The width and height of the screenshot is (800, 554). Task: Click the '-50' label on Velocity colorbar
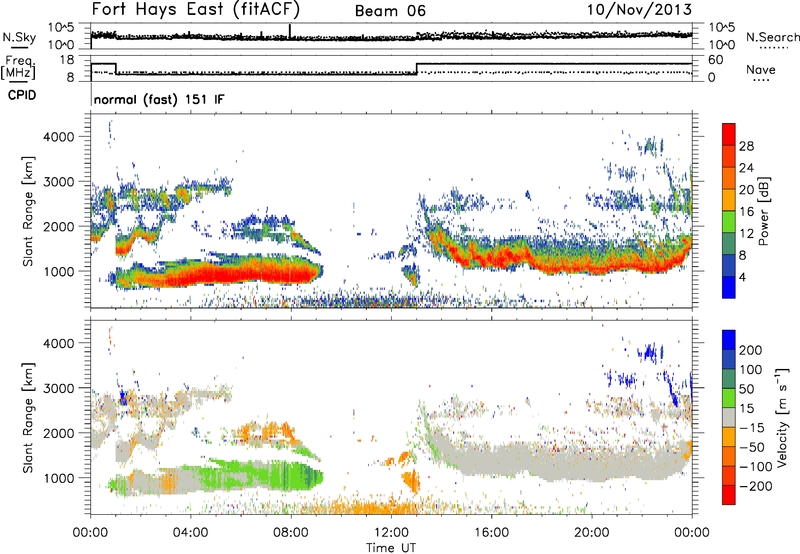(752, 447)
